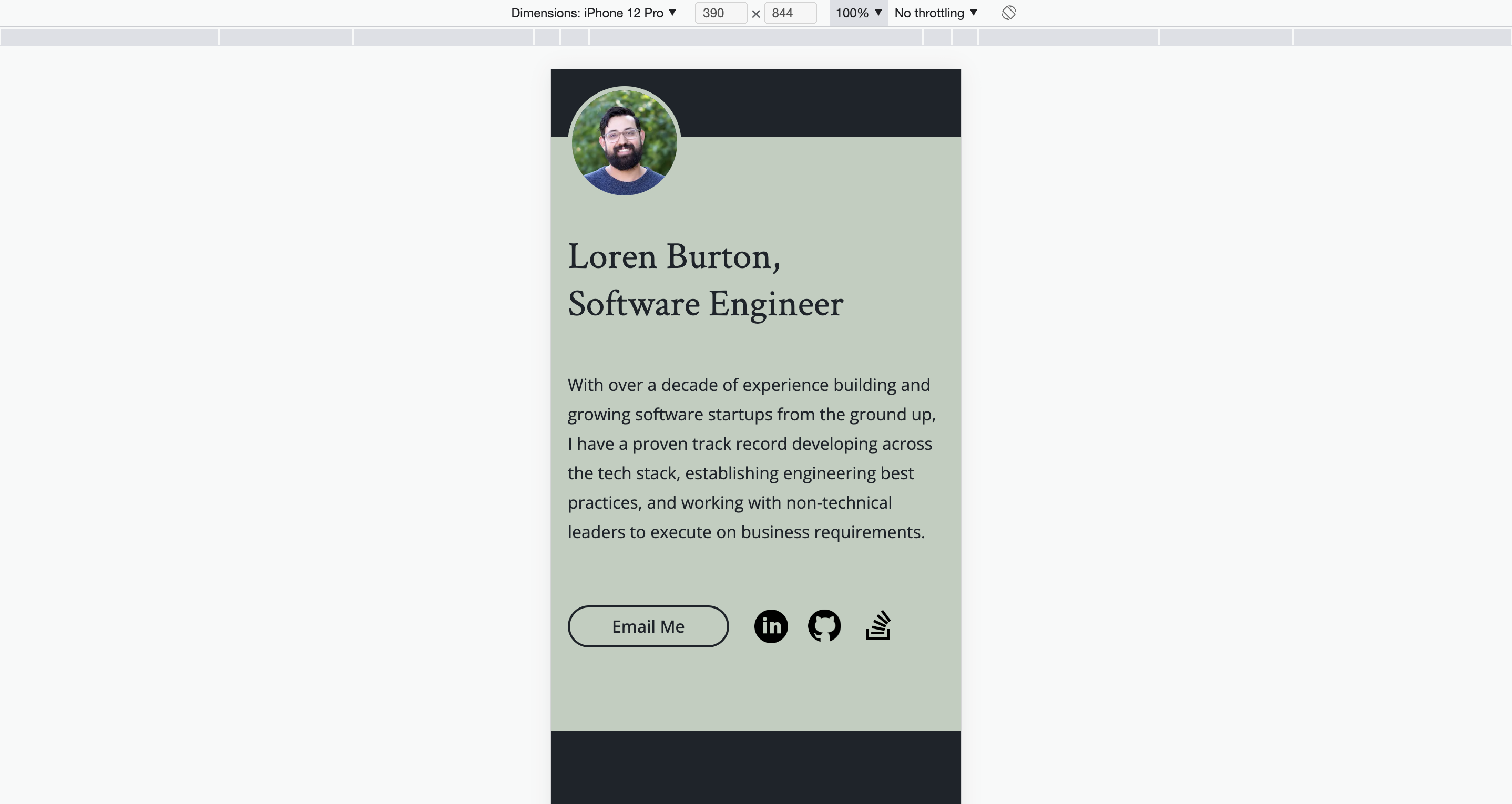Click the profile photo thumbnail
1512x804 pixels.
click(x=623, y=139)
